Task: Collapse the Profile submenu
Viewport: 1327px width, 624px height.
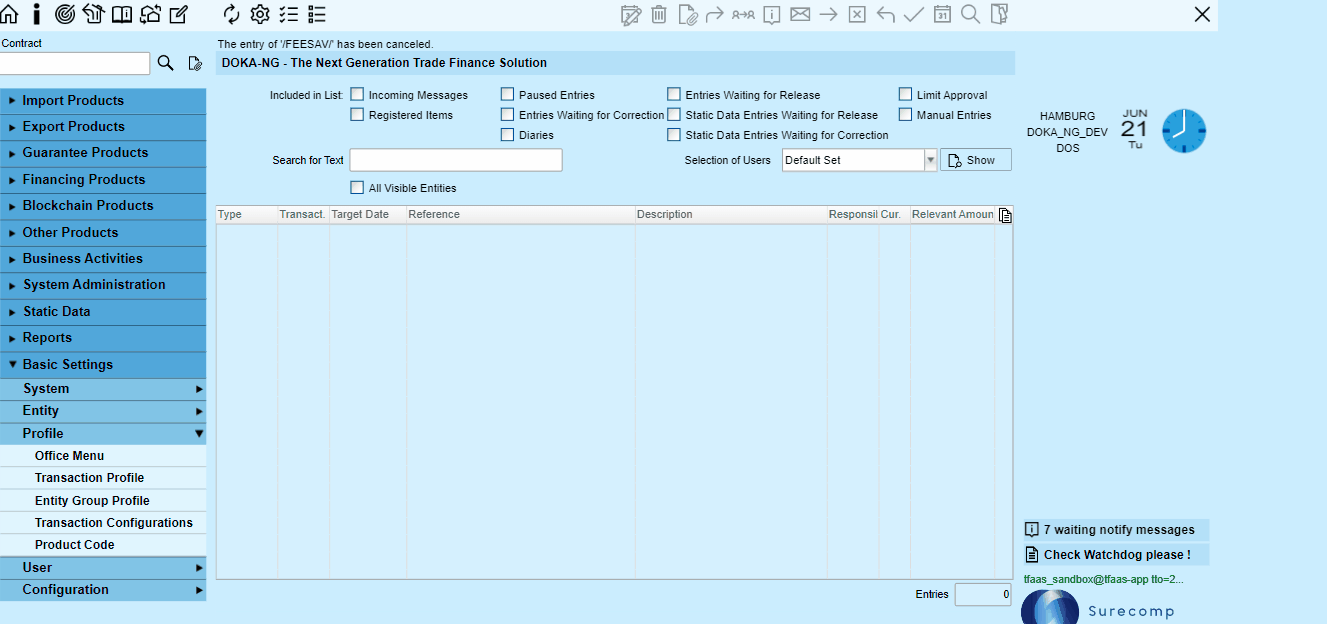Action: click(x=103, y=434)
